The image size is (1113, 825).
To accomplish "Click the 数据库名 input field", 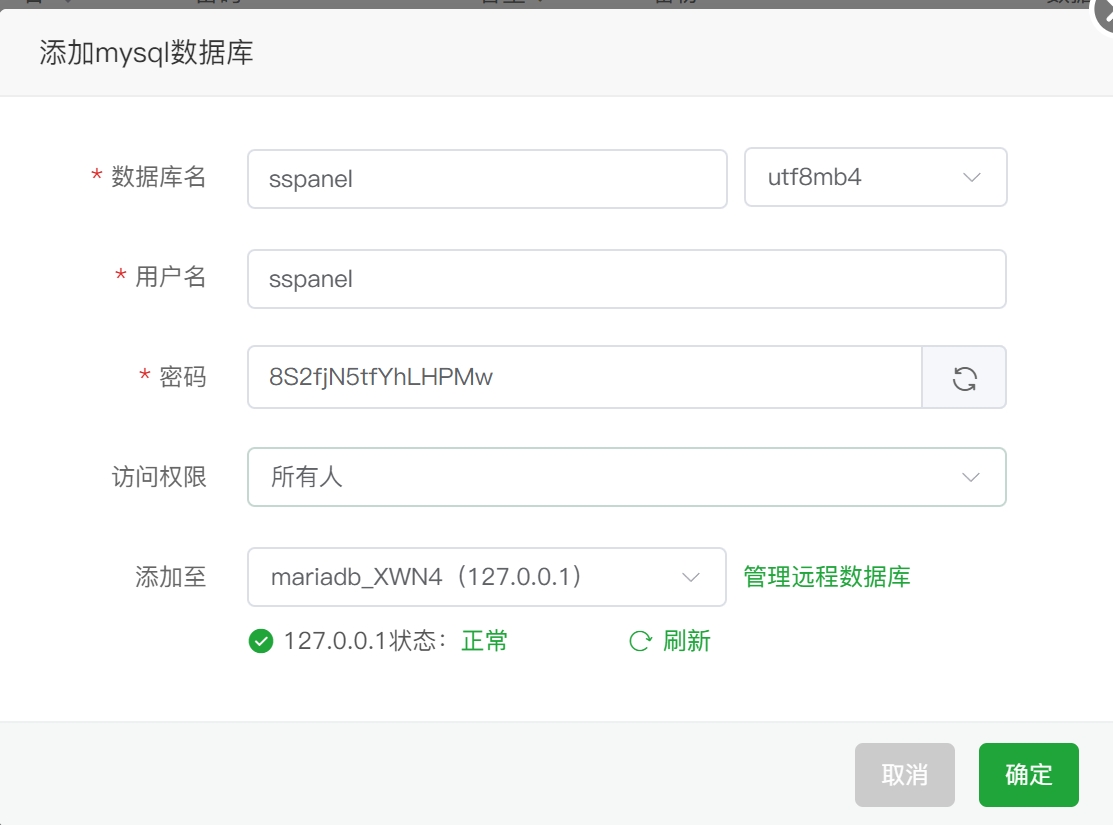I will pyautogui.click(x=487, y=179).
